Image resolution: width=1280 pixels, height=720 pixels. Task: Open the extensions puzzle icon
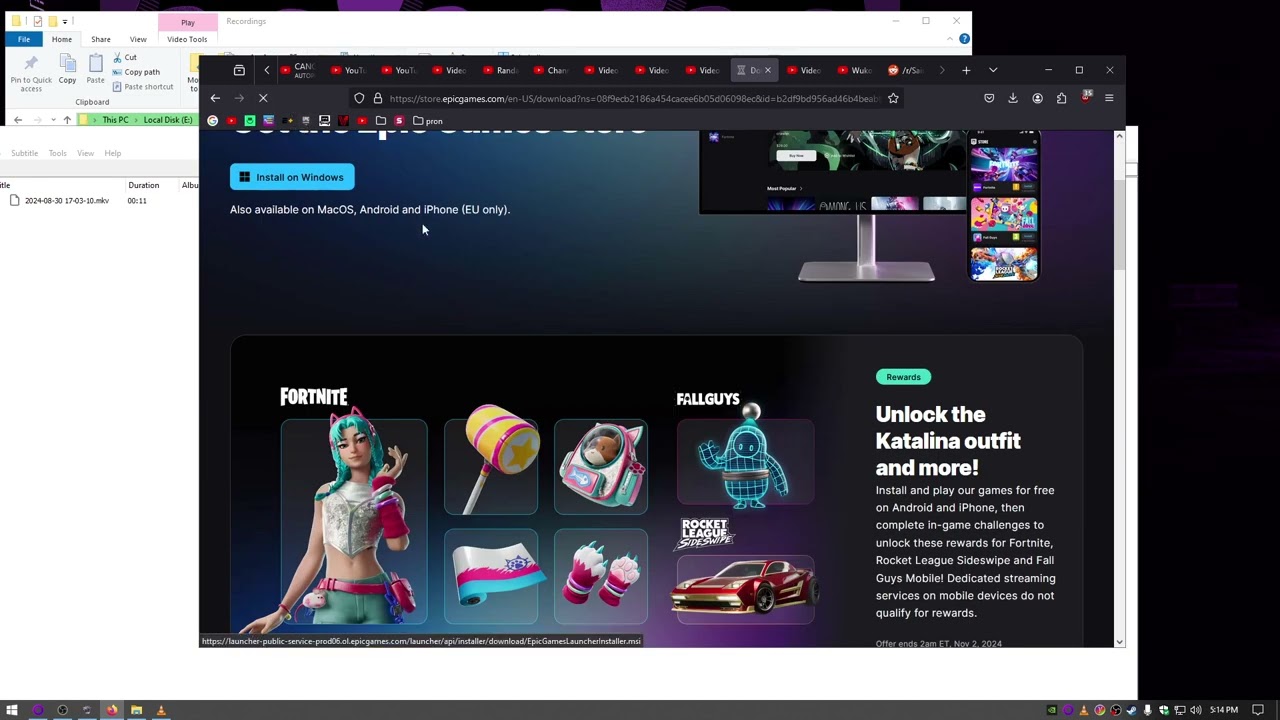click(1061, 98)
